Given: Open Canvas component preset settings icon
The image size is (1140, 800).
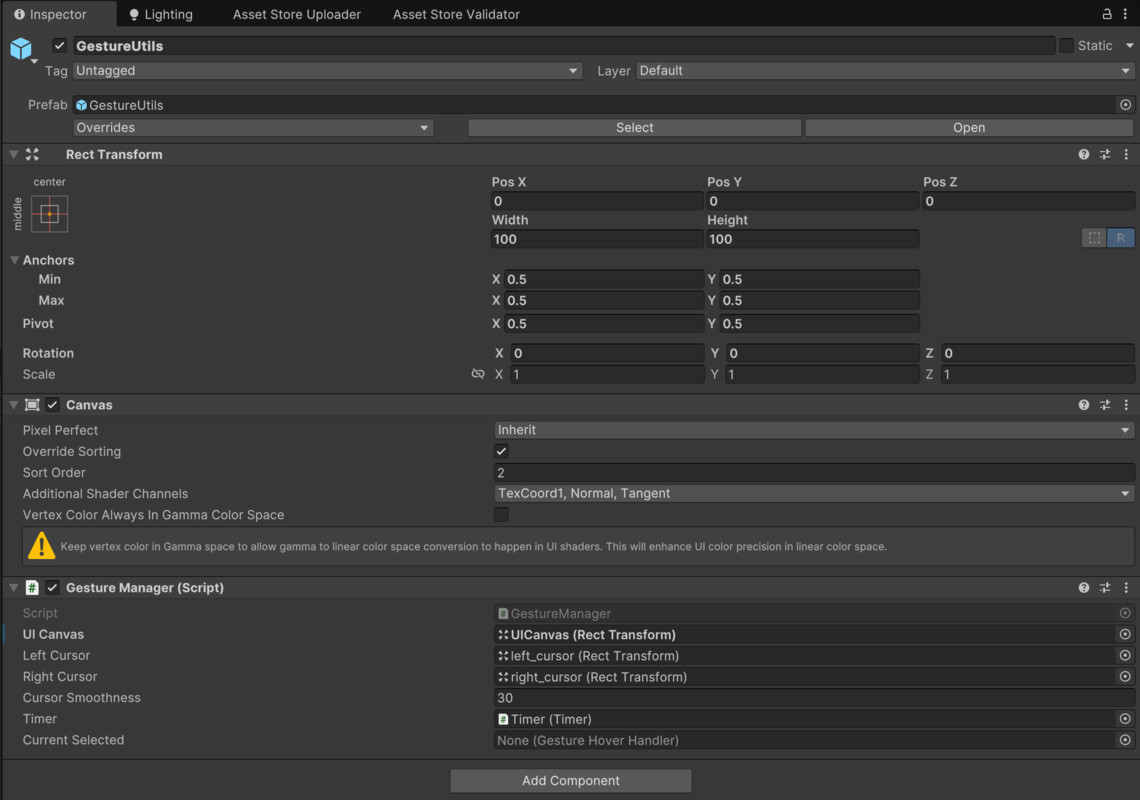Looking at the screenshot, I should [x=1105, y=405].
